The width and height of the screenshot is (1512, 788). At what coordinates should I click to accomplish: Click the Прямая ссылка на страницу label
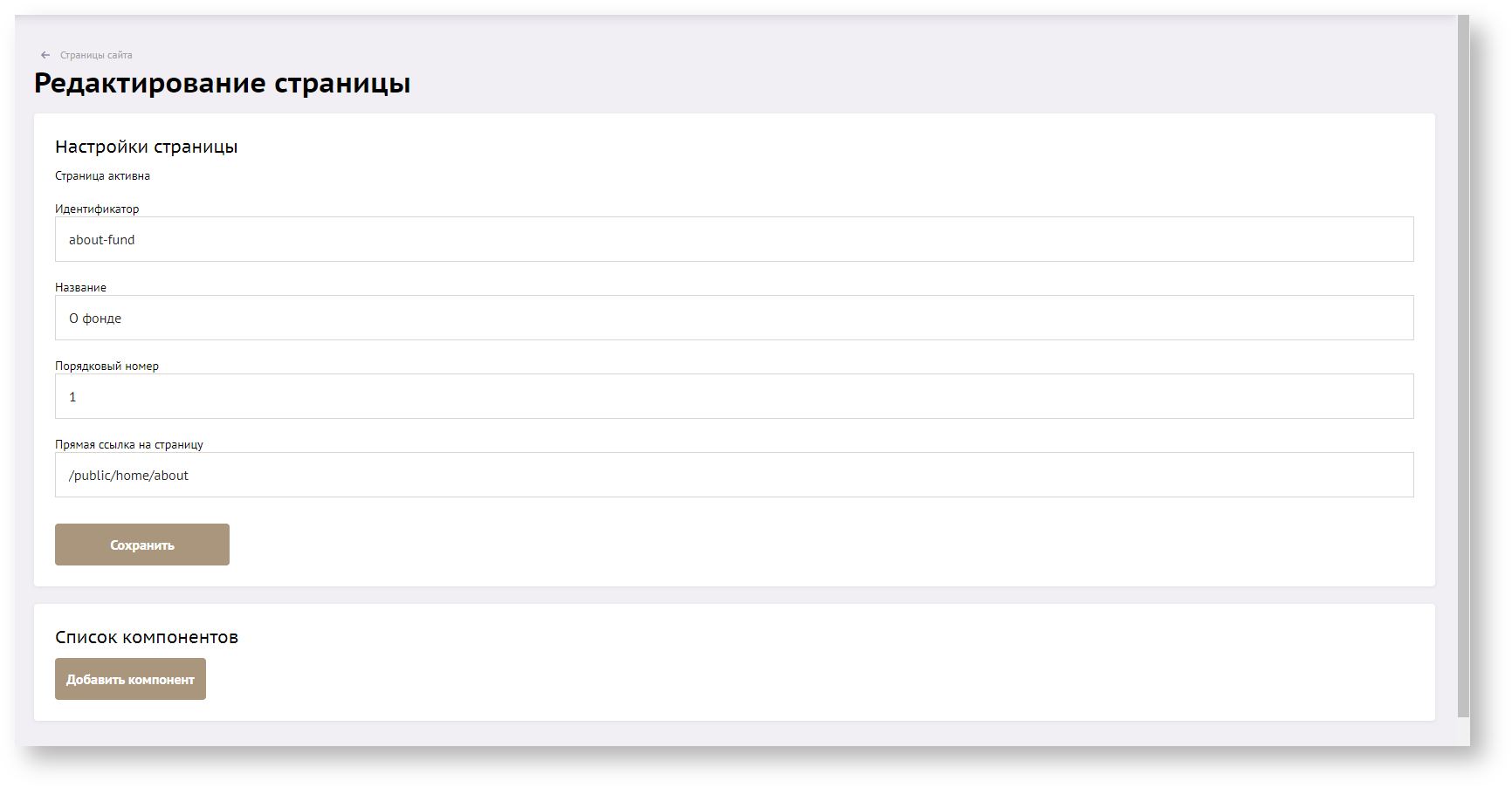pos(129,445)
